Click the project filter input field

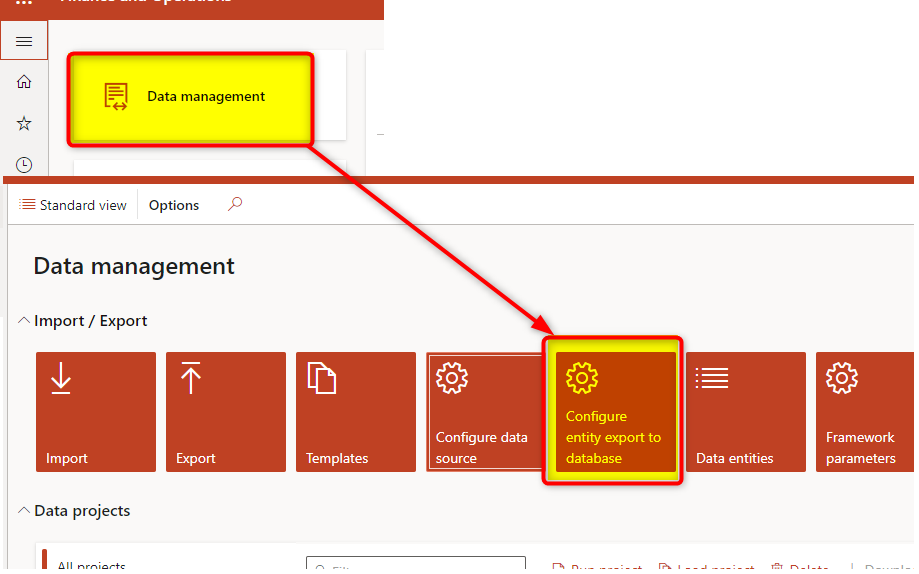click(x=416, y=564)
